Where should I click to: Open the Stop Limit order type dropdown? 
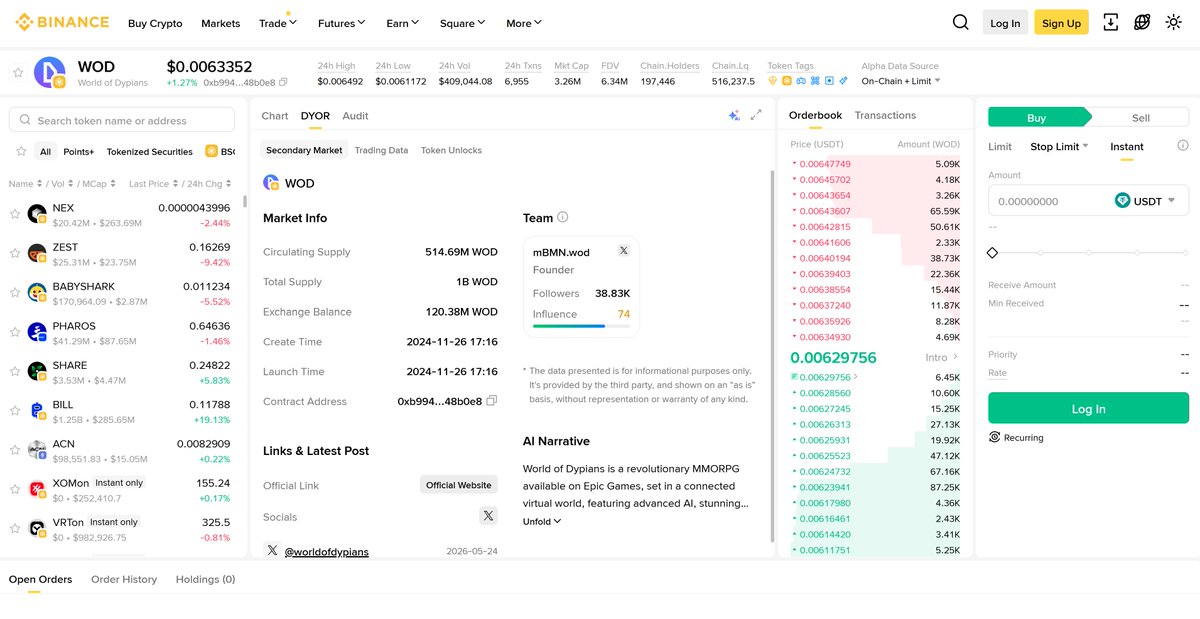pyautogui.click(x=1059, y=146)
